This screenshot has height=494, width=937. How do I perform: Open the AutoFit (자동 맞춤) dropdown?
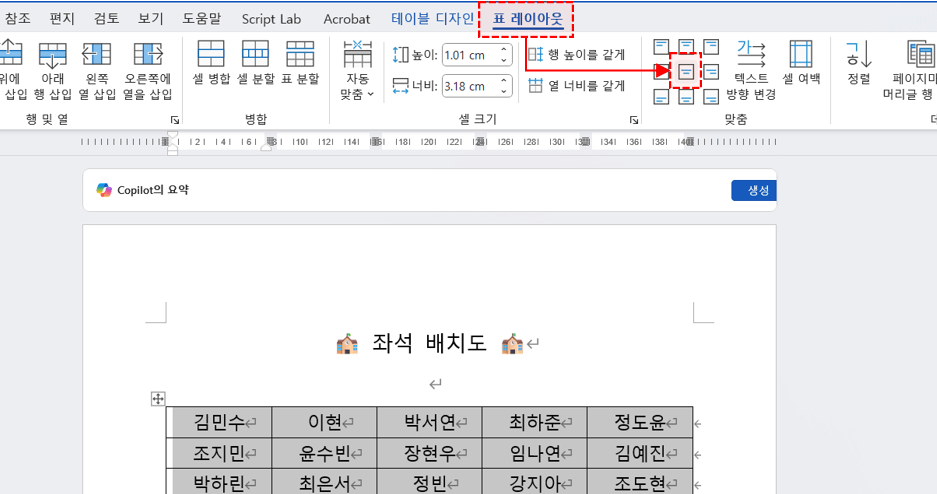357,70
